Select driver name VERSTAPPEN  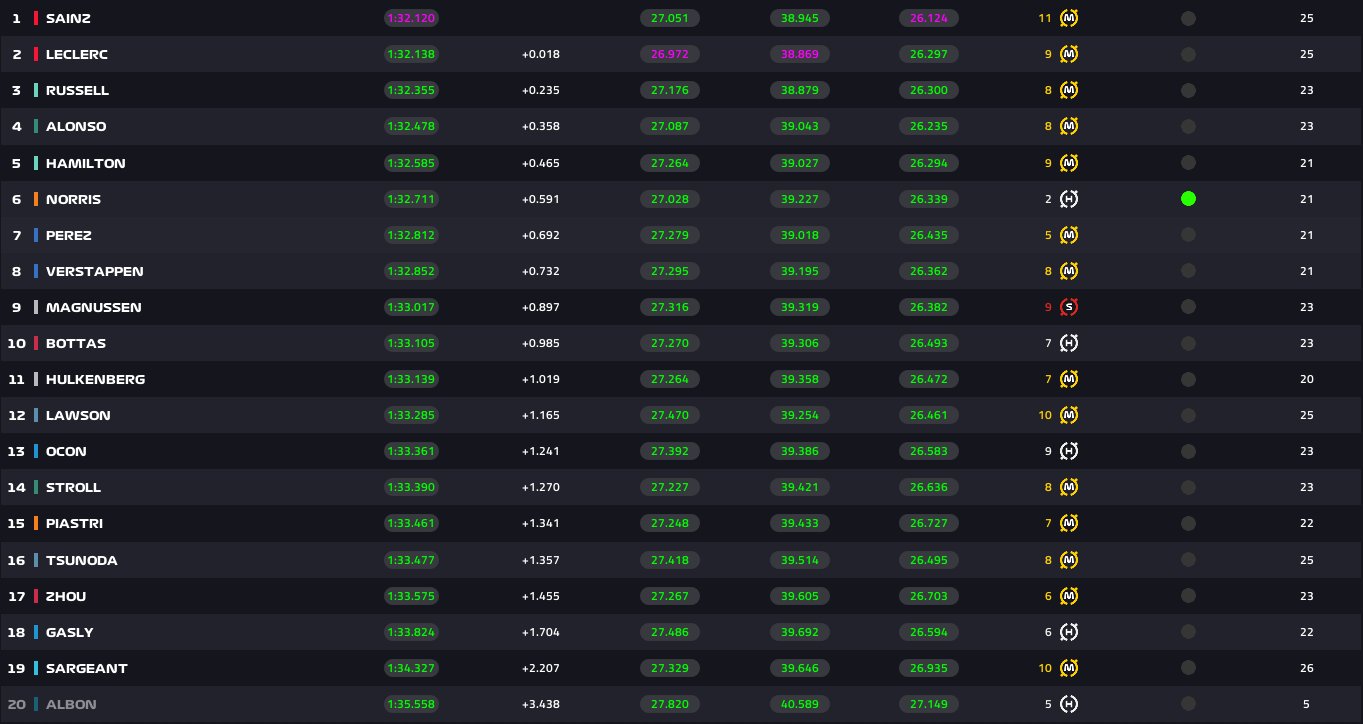point(95,271)
